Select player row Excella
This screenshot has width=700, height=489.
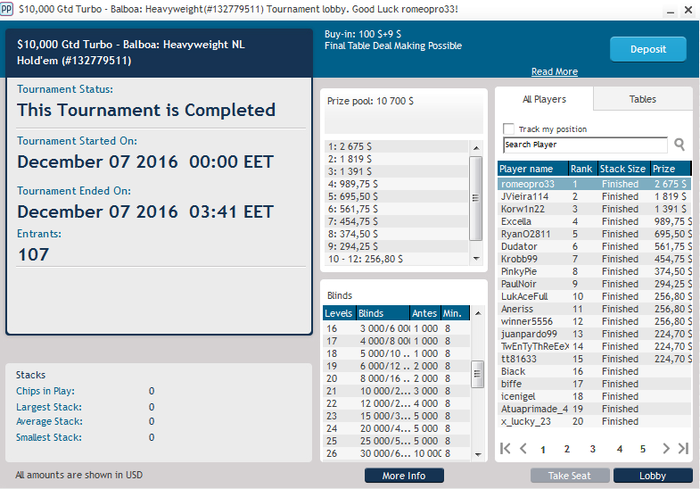(x=594, y=222)
